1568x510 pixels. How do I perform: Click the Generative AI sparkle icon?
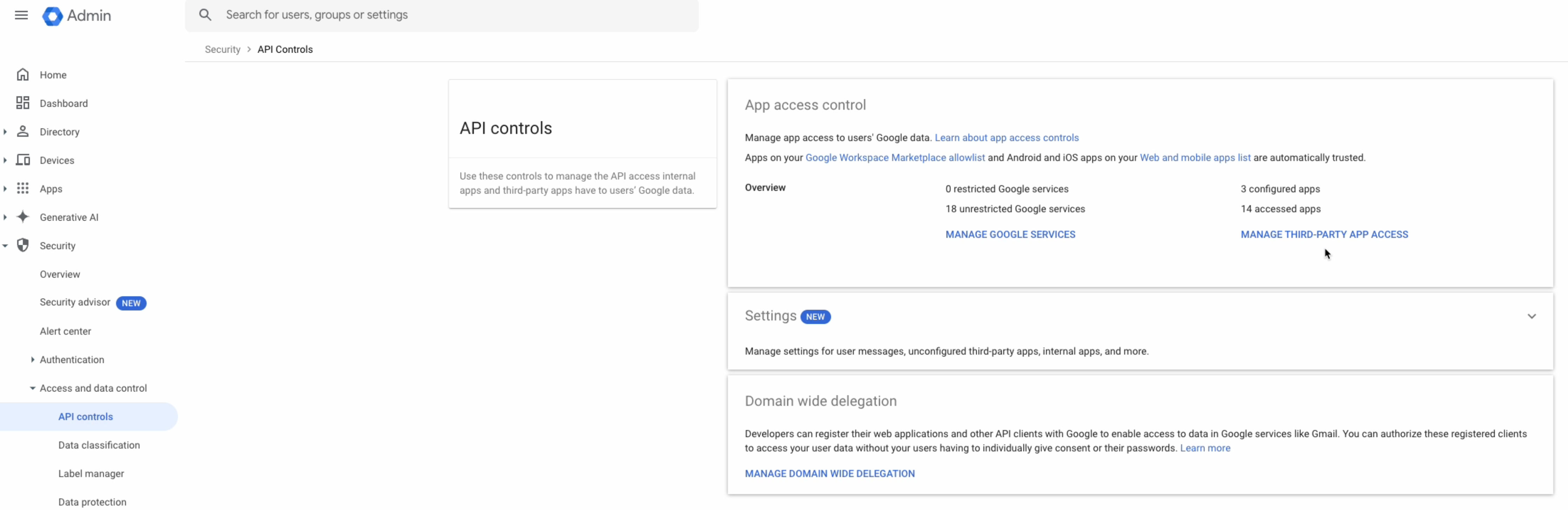coord(23,217)
